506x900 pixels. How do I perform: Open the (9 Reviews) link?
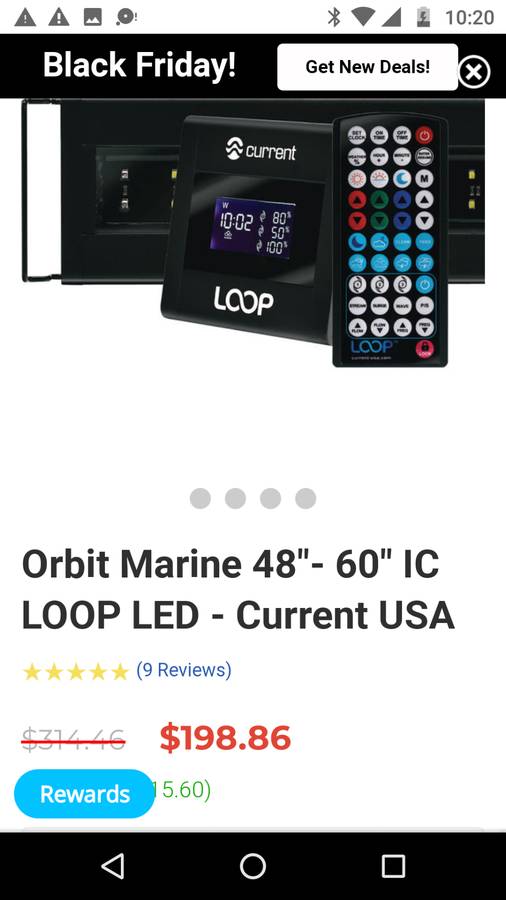coord(184,670)
